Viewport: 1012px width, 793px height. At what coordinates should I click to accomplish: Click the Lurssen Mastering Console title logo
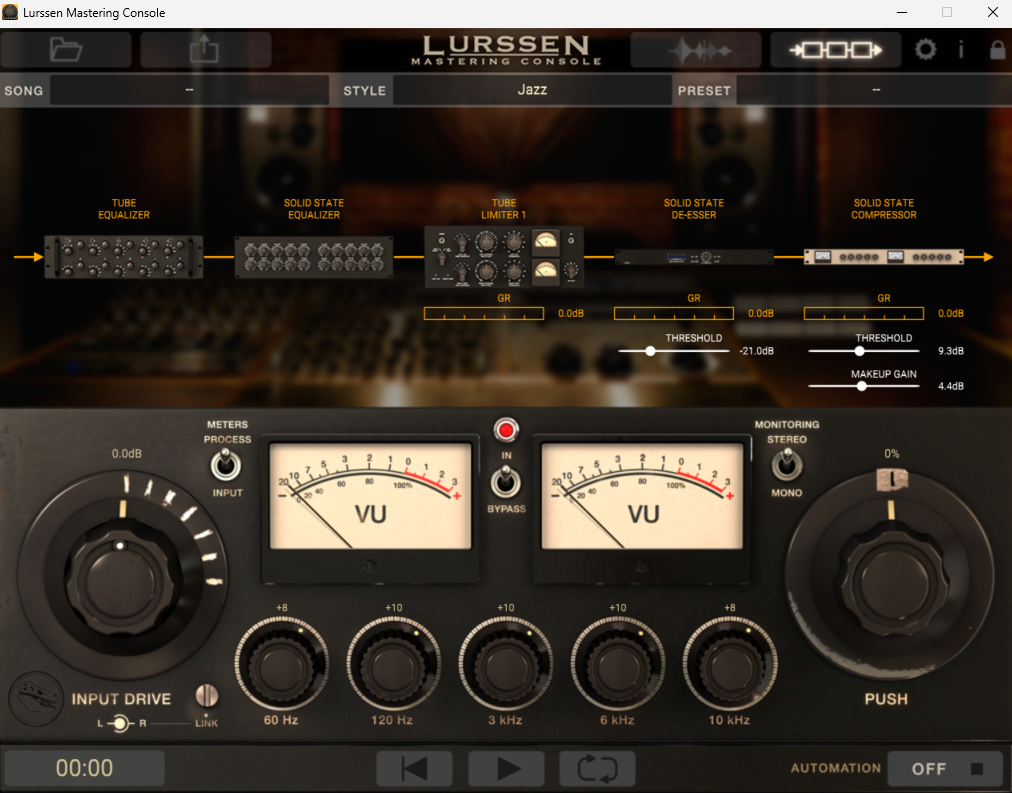tap(506, 50)
